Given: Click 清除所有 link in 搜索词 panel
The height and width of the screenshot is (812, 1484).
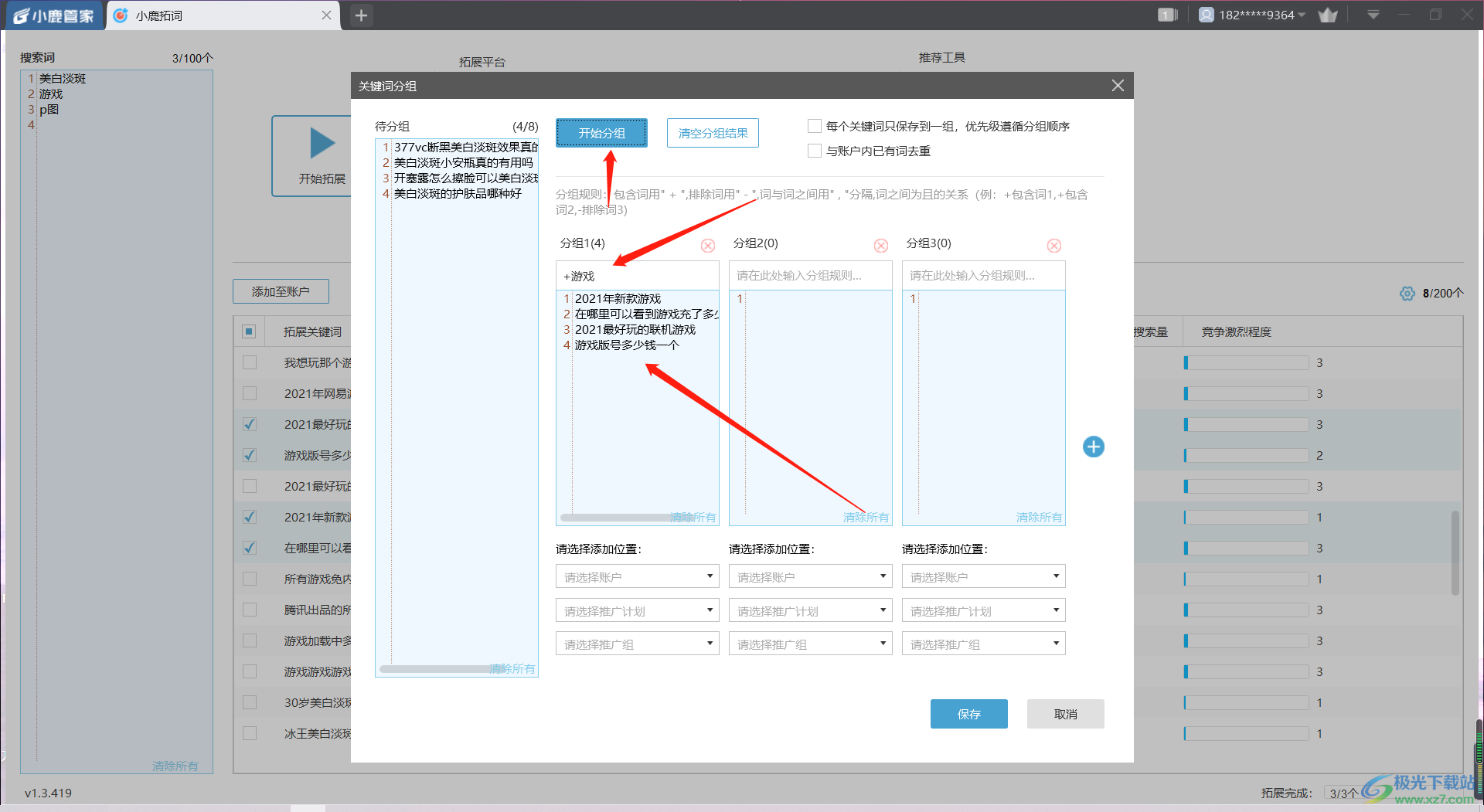Looking at the screenshot, I should point(175,766).
